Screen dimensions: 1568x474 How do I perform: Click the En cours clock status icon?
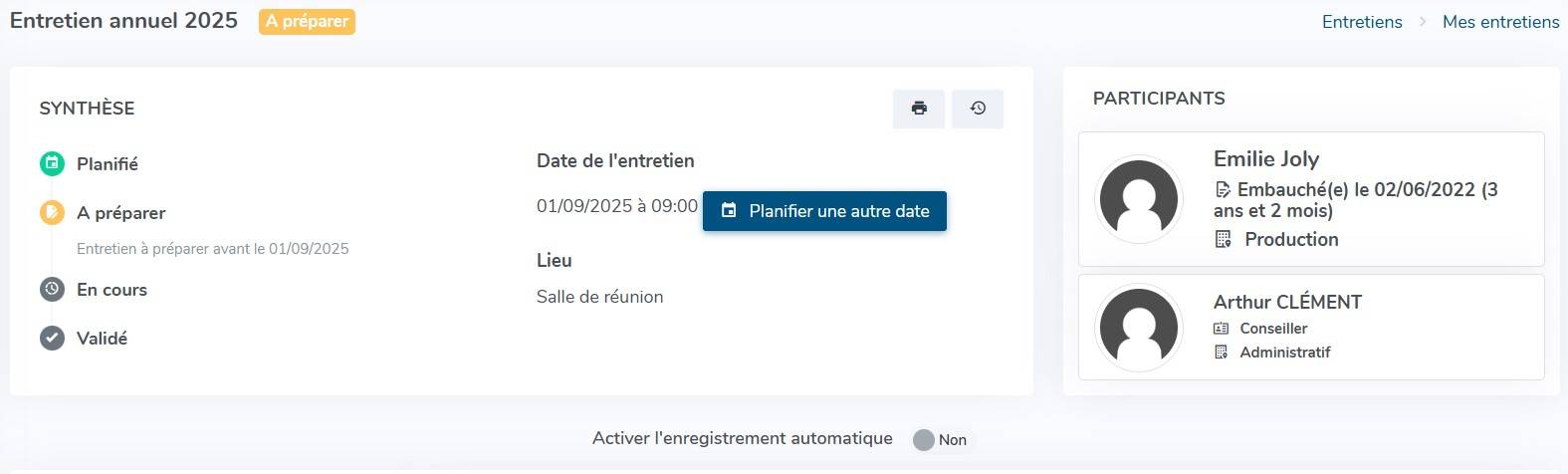[52, 290]
